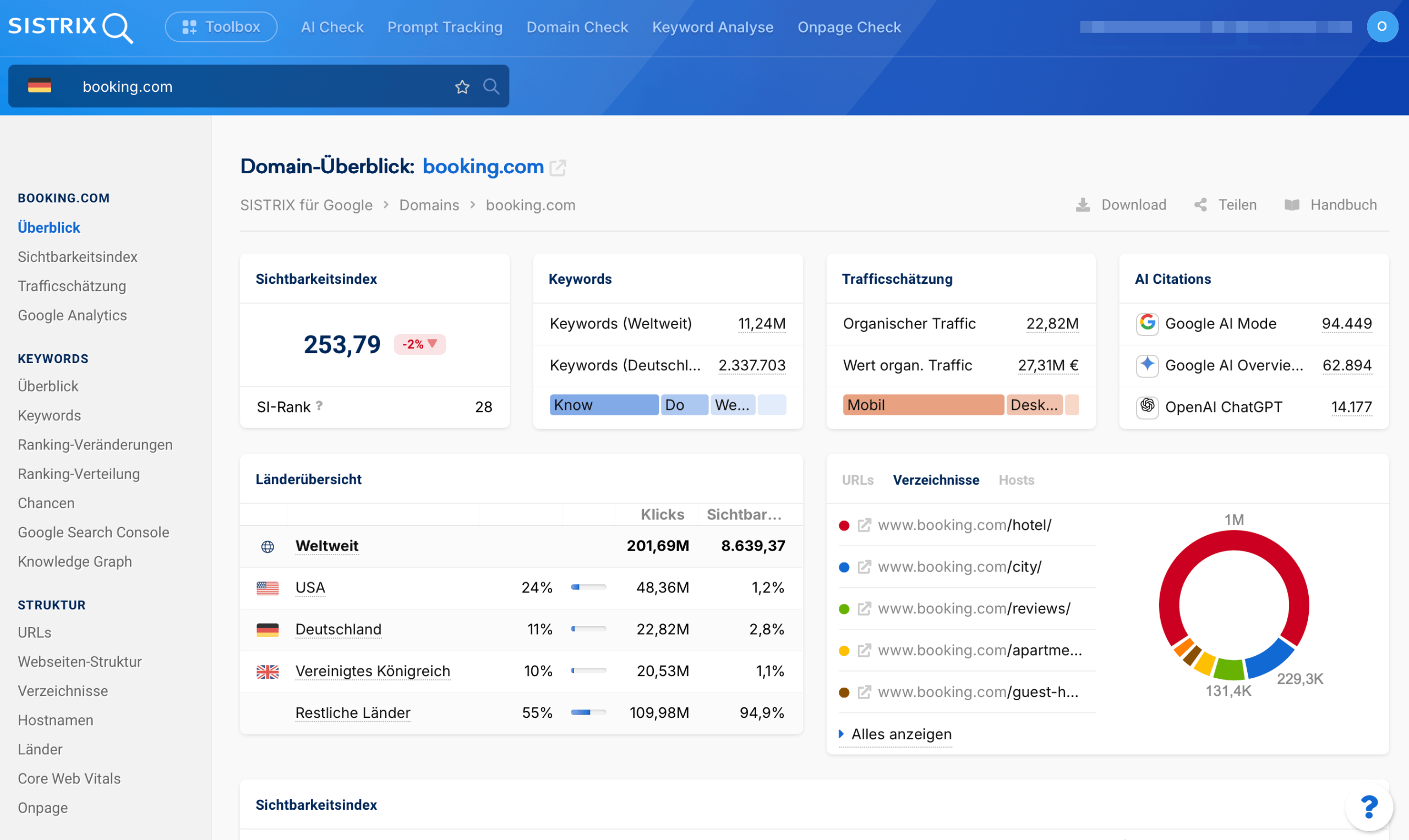Click the SISTRIX für Google breadcrumb

pos(307,205)
